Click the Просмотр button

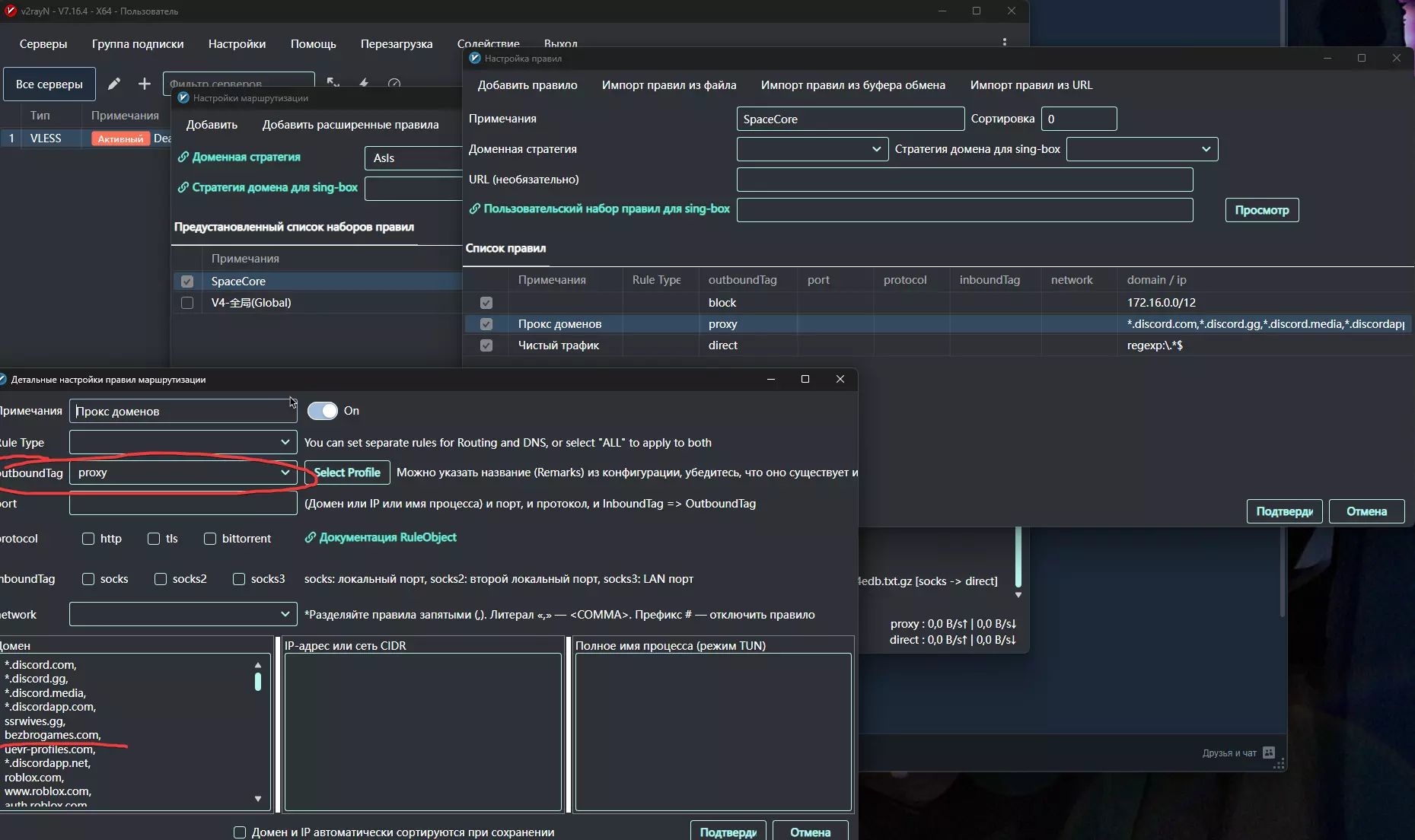[1261, 210]
